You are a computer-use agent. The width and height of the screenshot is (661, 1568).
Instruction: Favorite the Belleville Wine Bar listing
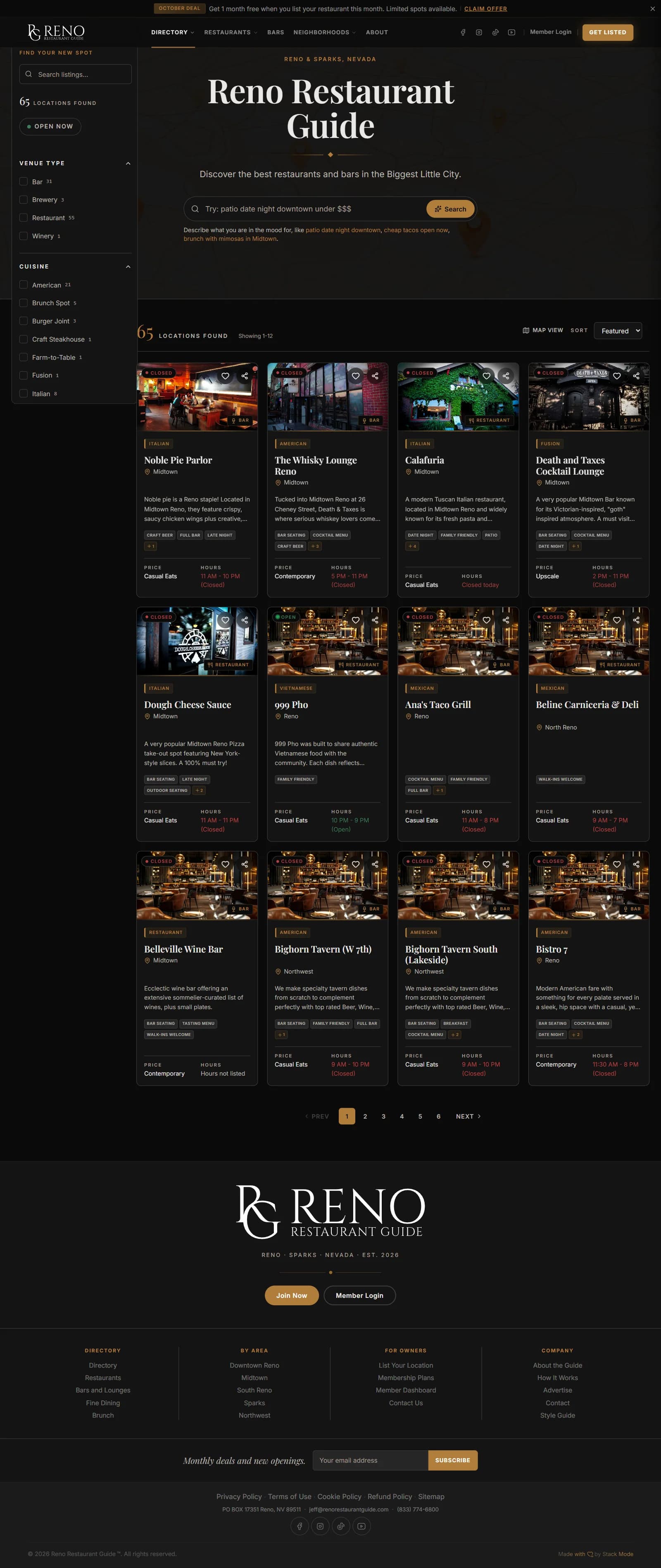click(x=225, y=865)
